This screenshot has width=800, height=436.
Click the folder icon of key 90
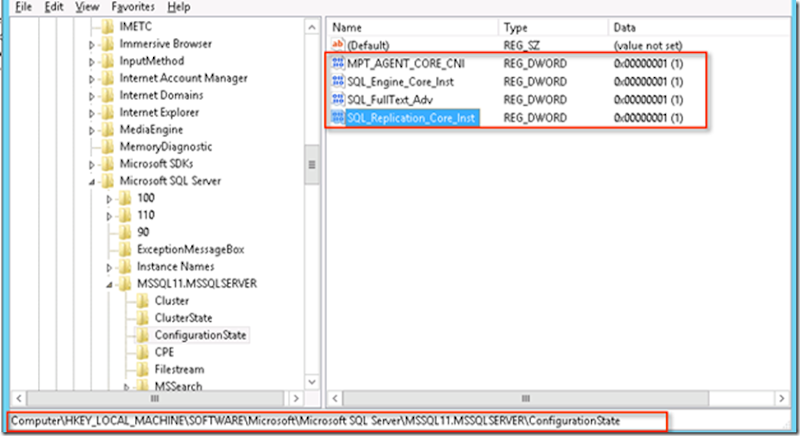tap(125, 233)
